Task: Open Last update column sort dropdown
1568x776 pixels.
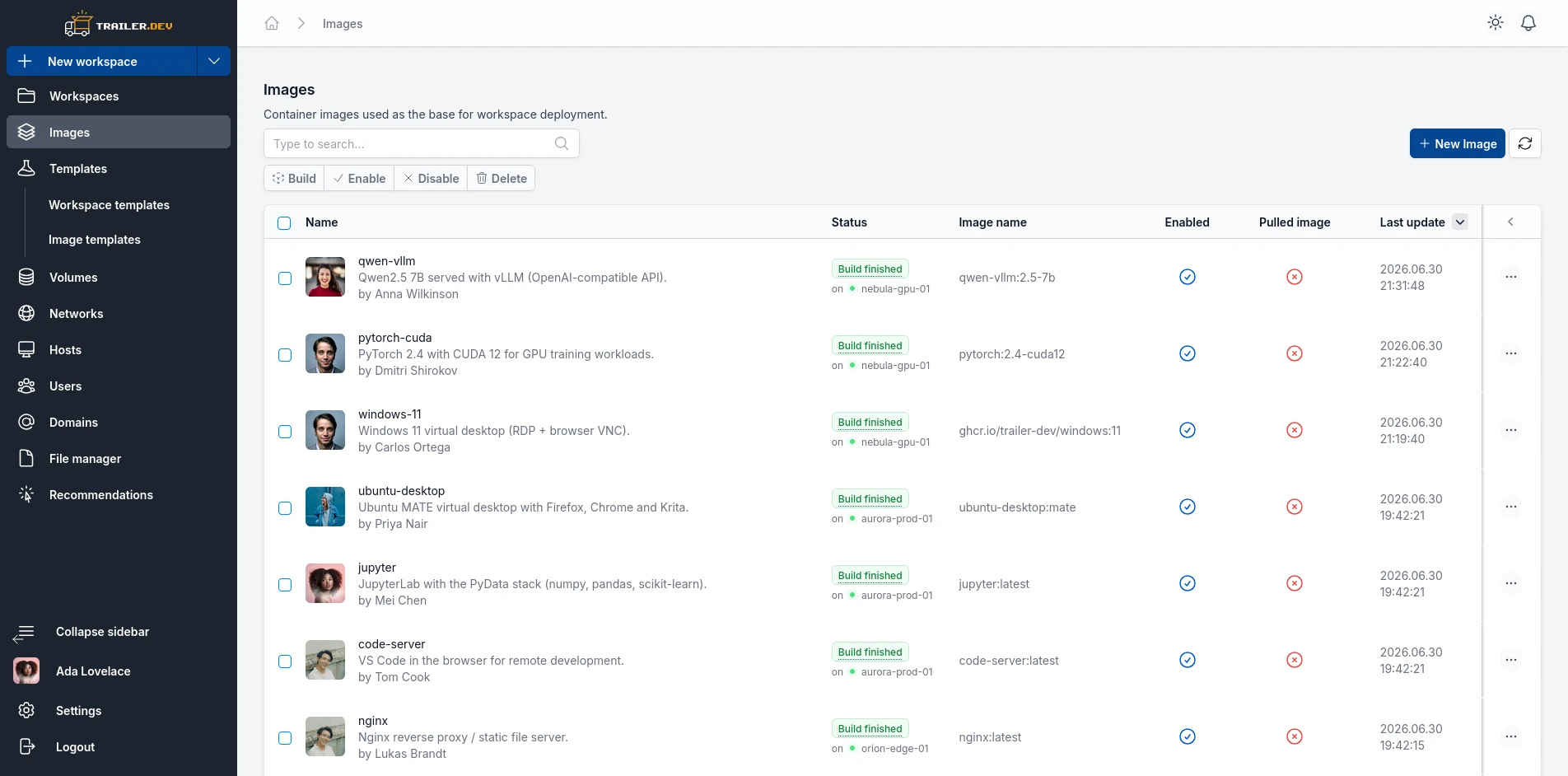Action: pyautogui.click(x=1460, y=222)
